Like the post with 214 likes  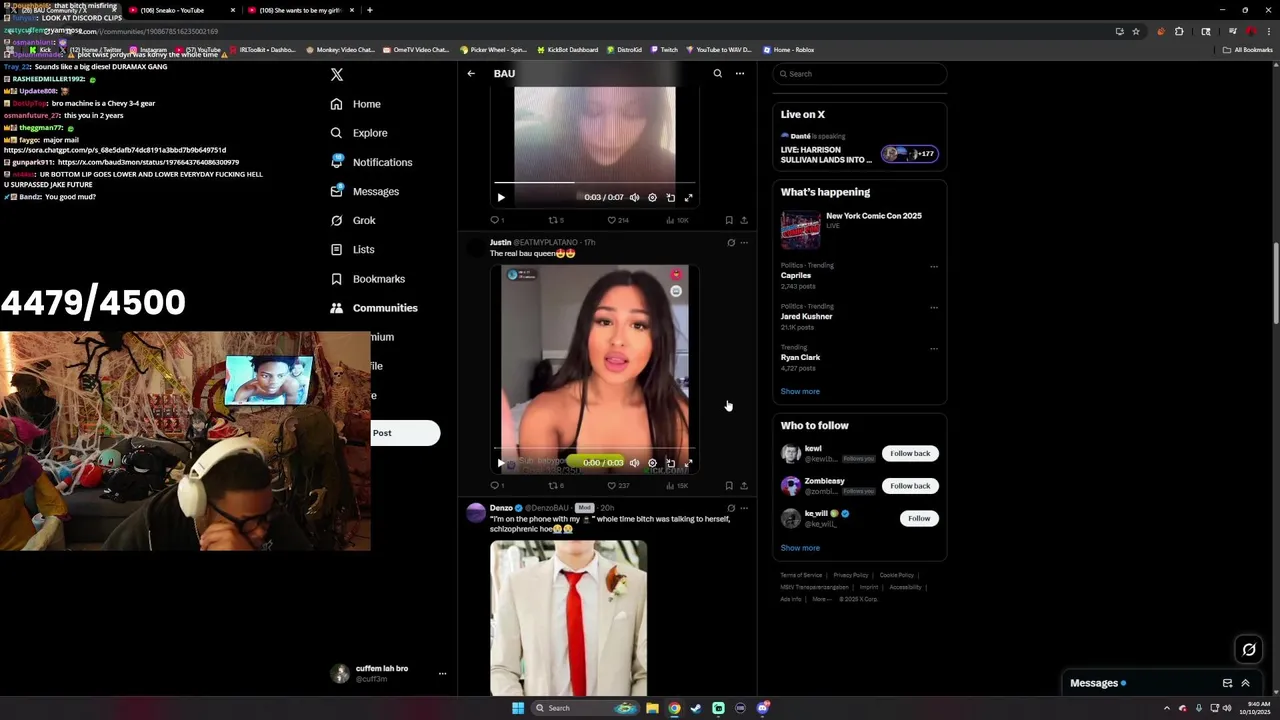(618, 220)
